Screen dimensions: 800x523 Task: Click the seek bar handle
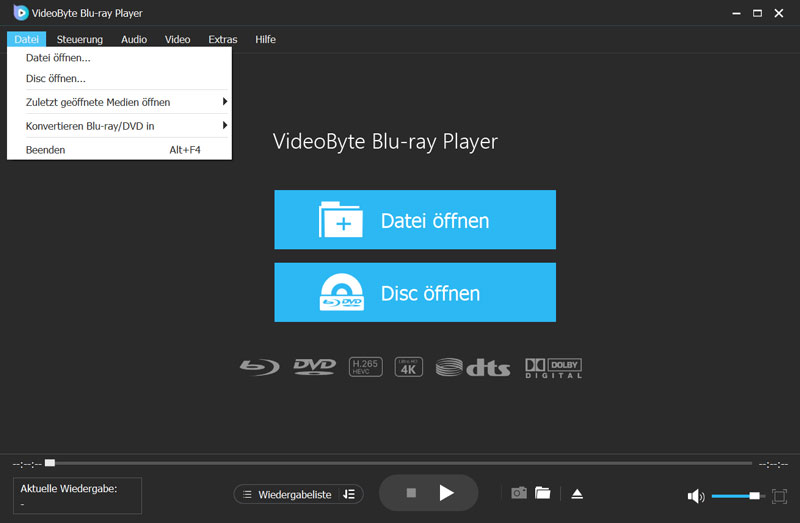(x=49, y=463)
